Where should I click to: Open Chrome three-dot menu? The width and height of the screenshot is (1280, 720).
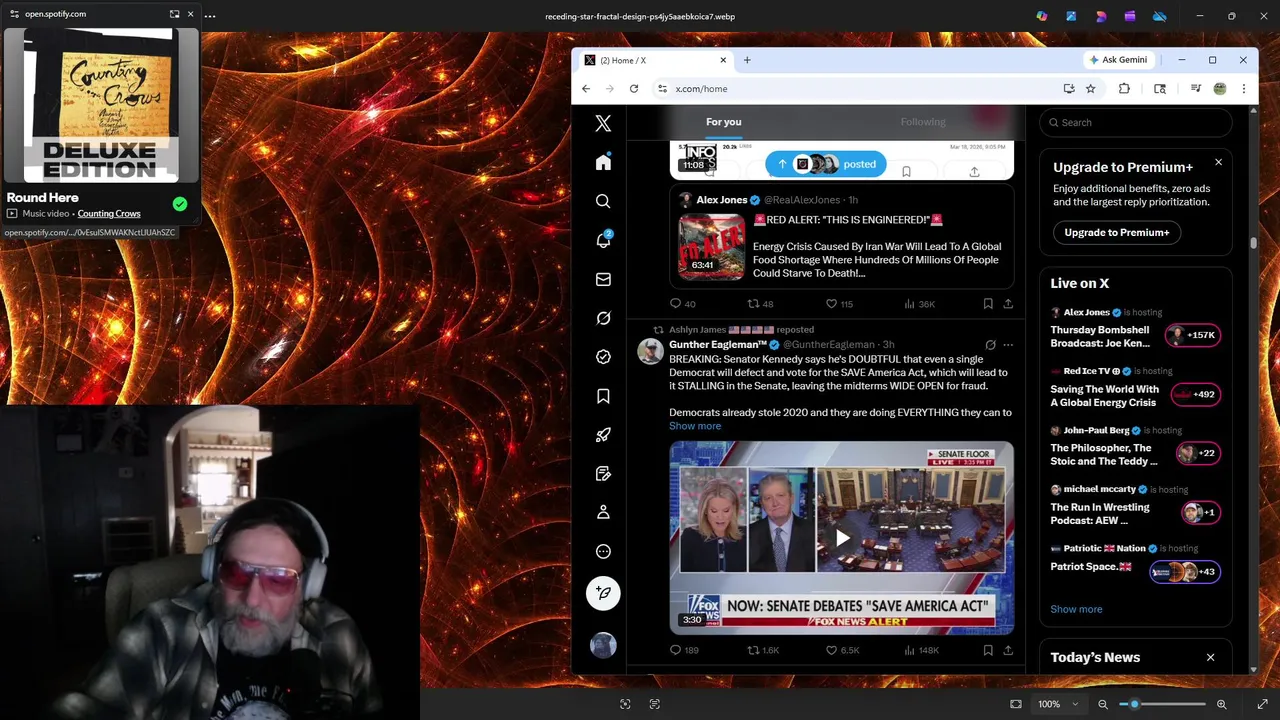point(1243,89)
